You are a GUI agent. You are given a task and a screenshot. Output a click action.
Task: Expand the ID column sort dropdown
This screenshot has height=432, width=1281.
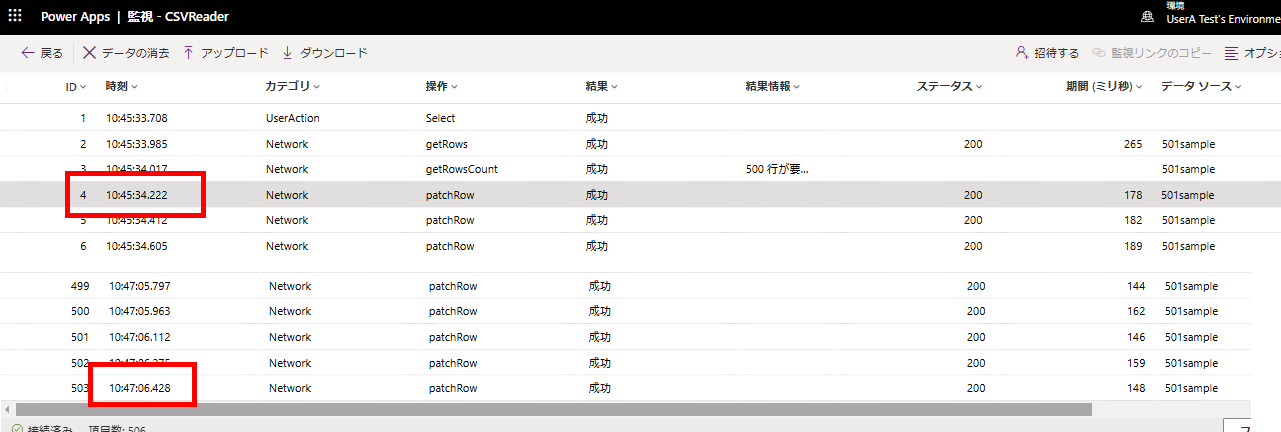(83, 87)
